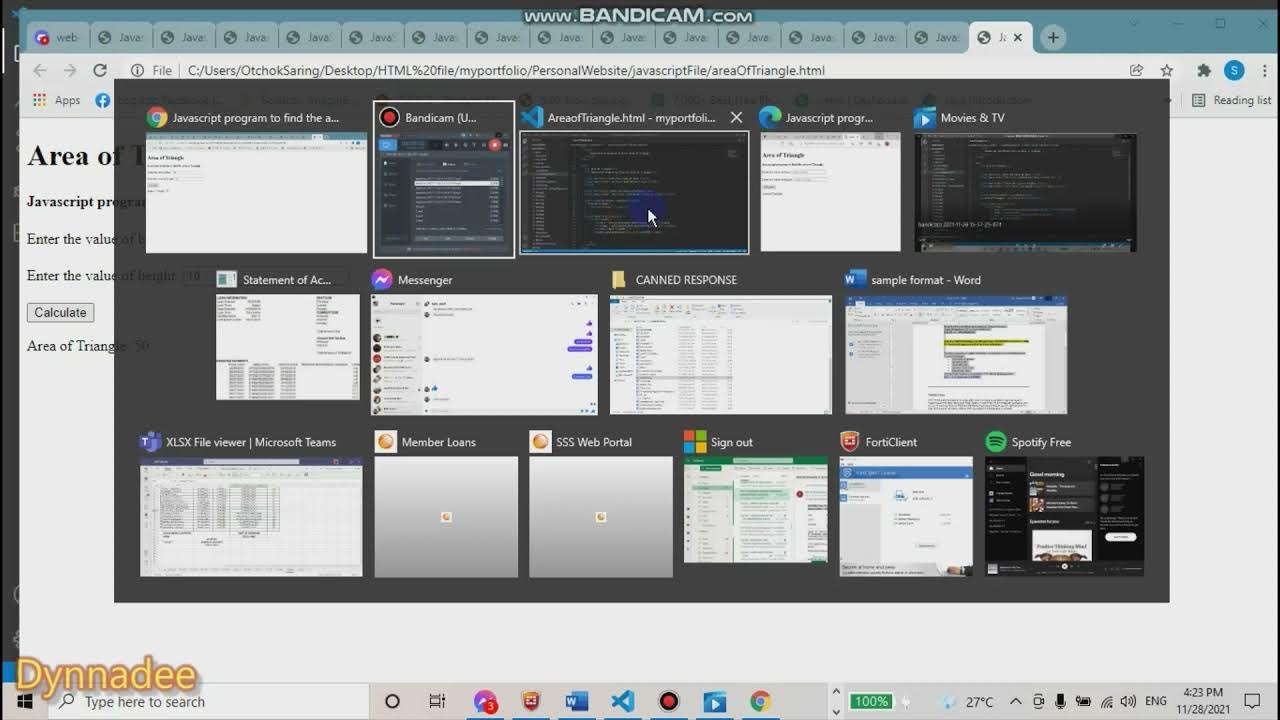The image size is (1280, 720).
Task: Open the Wi-Fi network tray icon
Action: pos(1106,701)
